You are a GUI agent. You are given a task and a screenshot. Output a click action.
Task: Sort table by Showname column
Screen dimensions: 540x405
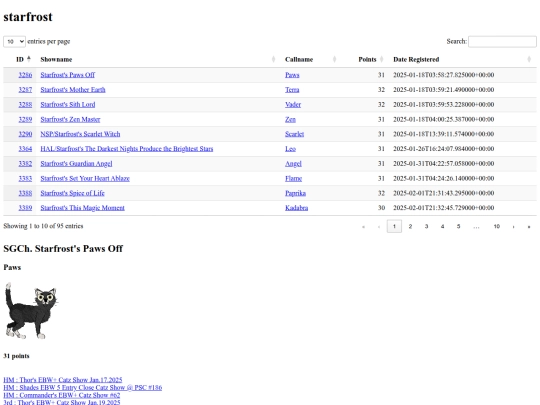point(157,59)
